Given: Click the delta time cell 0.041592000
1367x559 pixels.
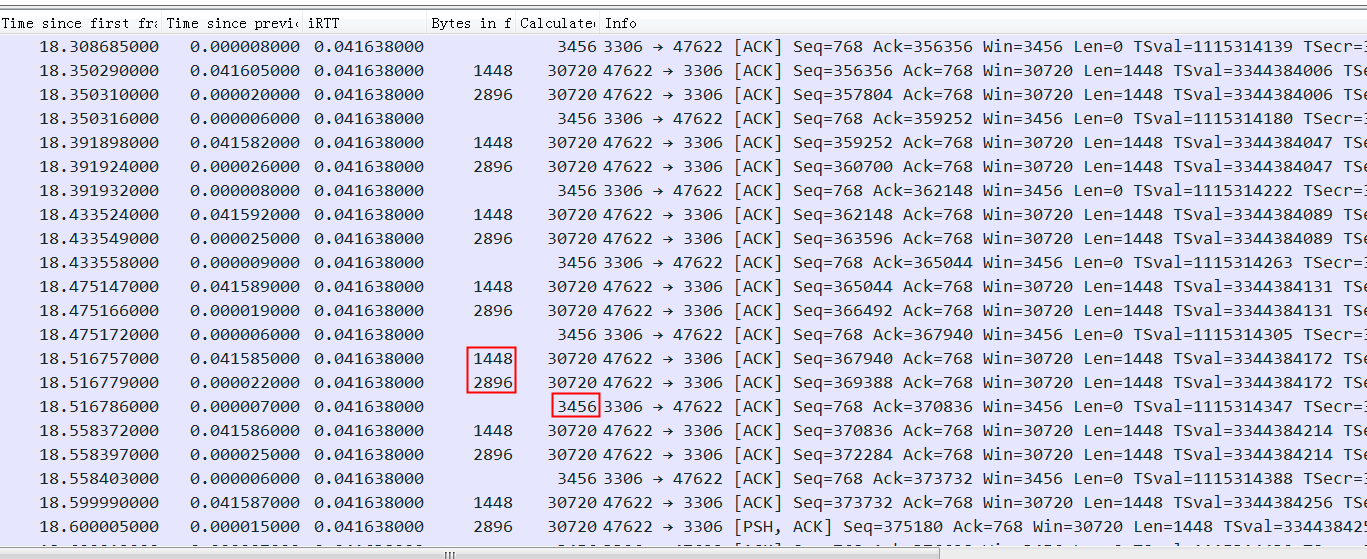Looking at the screenshot, I should click(x=245, y=215).
